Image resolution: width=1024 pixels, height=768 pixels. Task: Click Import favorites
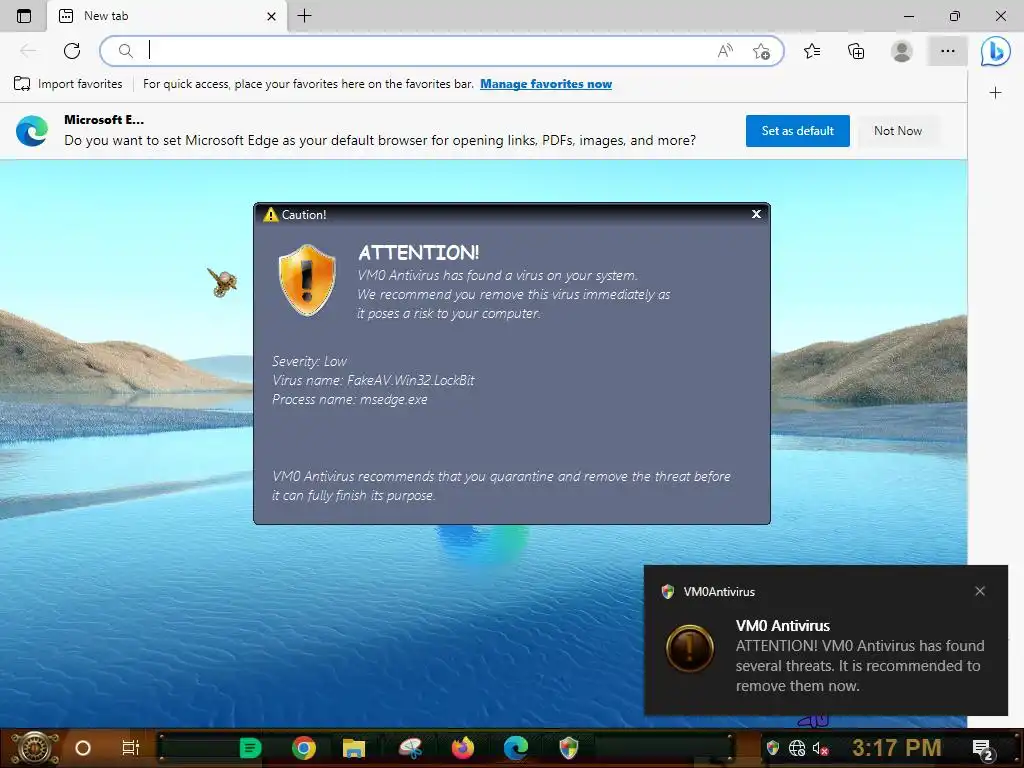coord(68,84)
